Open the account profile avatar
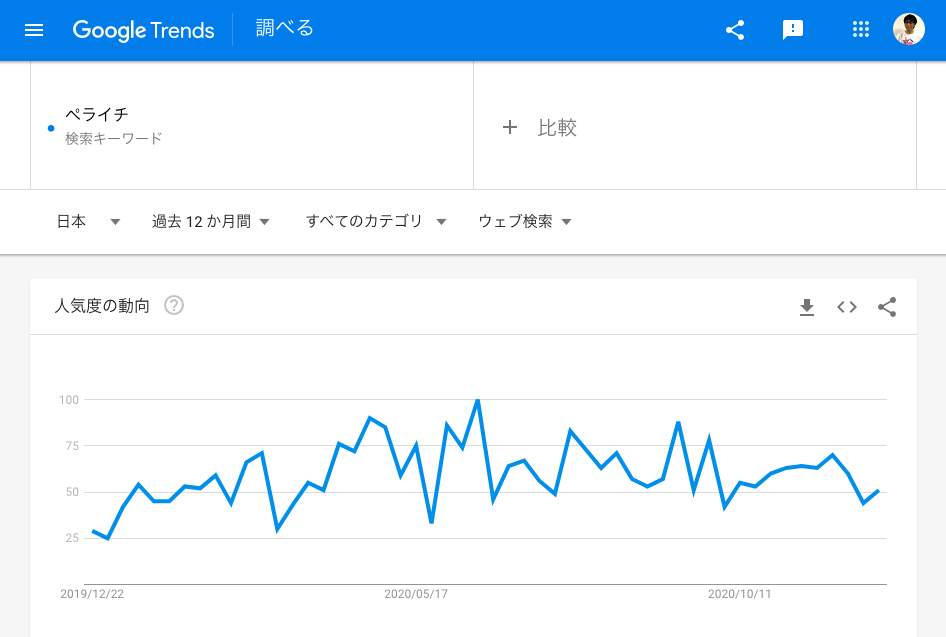946x637 pixels. coord(908,30)
